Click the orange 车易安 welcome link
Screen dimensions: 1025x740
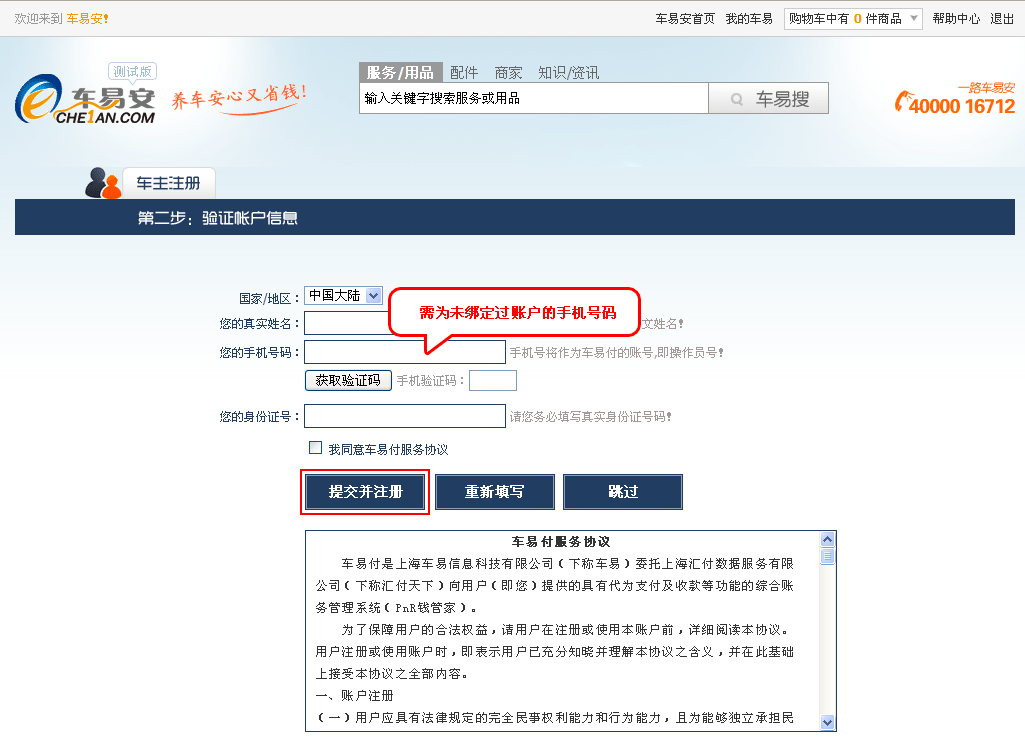coord(88,19)
